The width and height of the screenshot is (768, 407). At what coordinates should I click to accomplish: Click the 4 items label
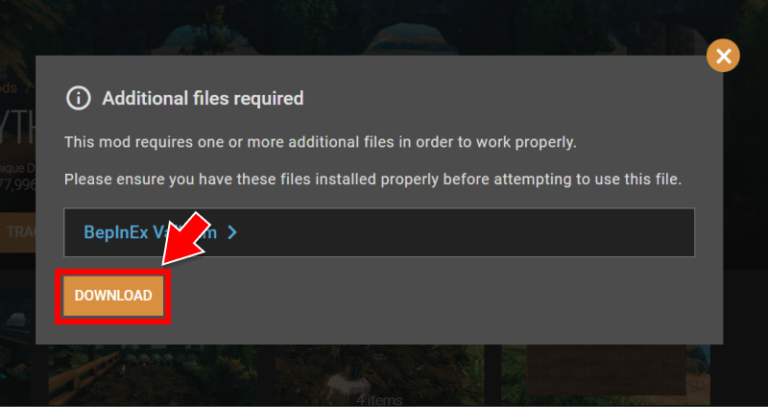[379, 400]
